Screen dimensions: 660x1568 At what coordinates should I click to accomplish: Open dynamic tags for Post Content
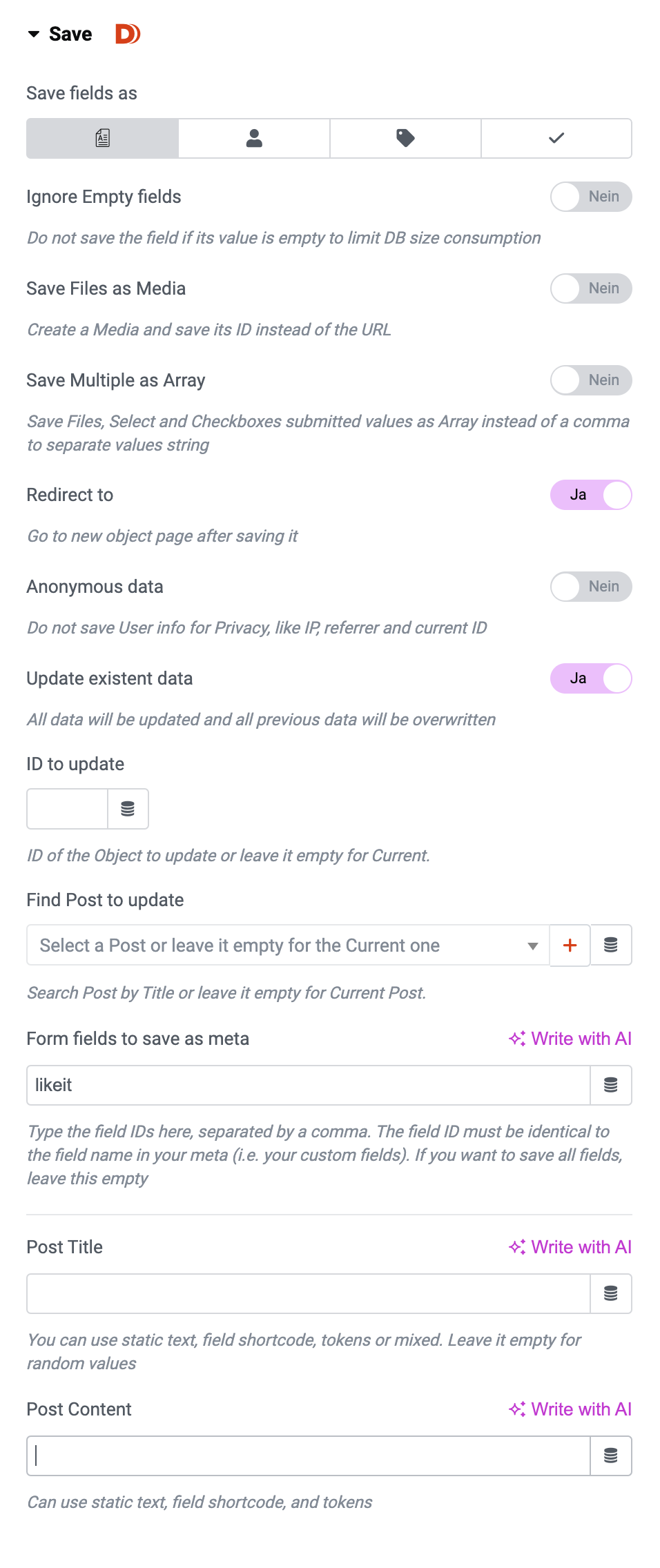[x=611, y=1456]
